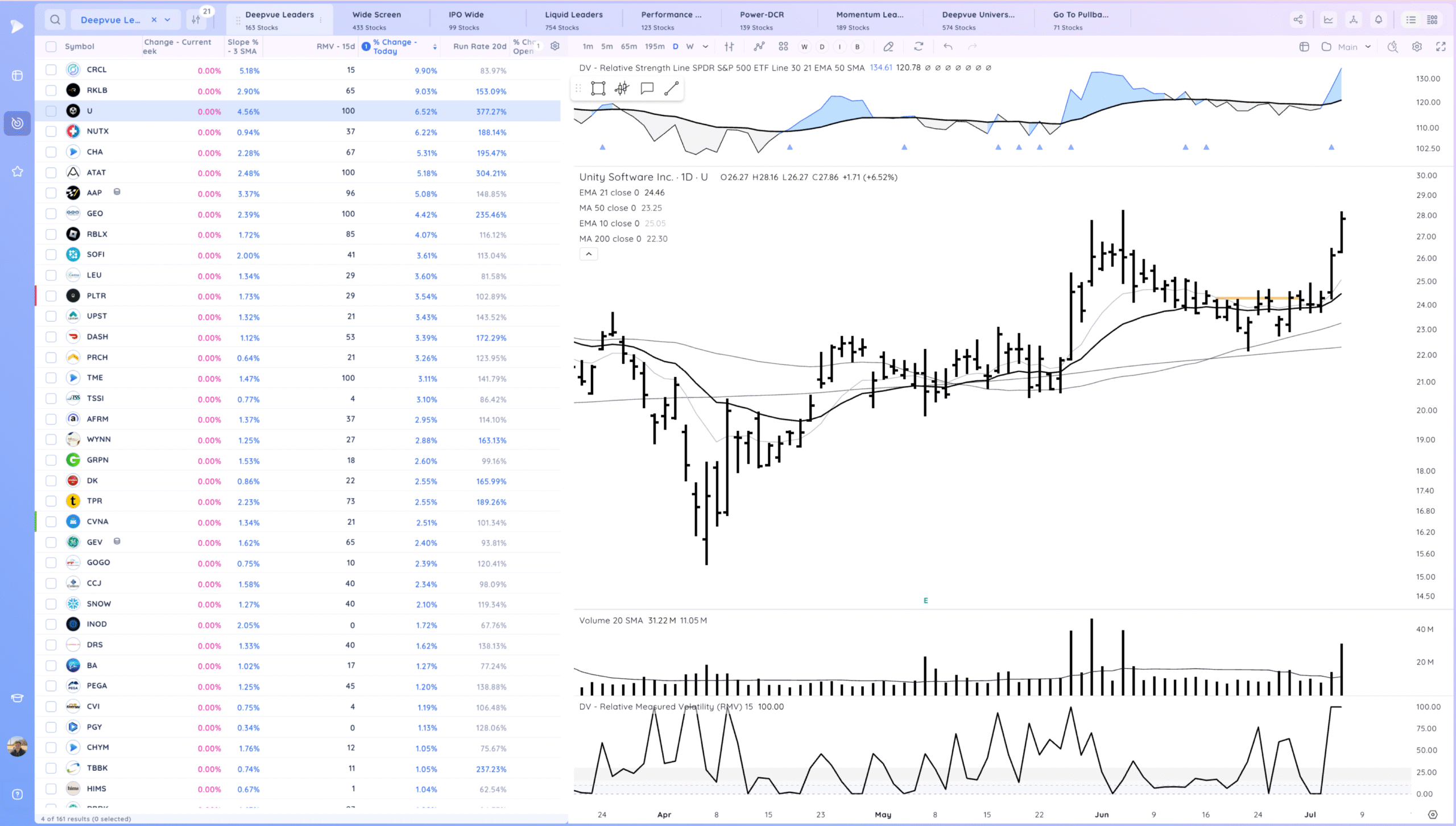This screenshot has width=1456, height=826.
Task: Choose the rectangle drawing tool
Action: click(598, 88)
